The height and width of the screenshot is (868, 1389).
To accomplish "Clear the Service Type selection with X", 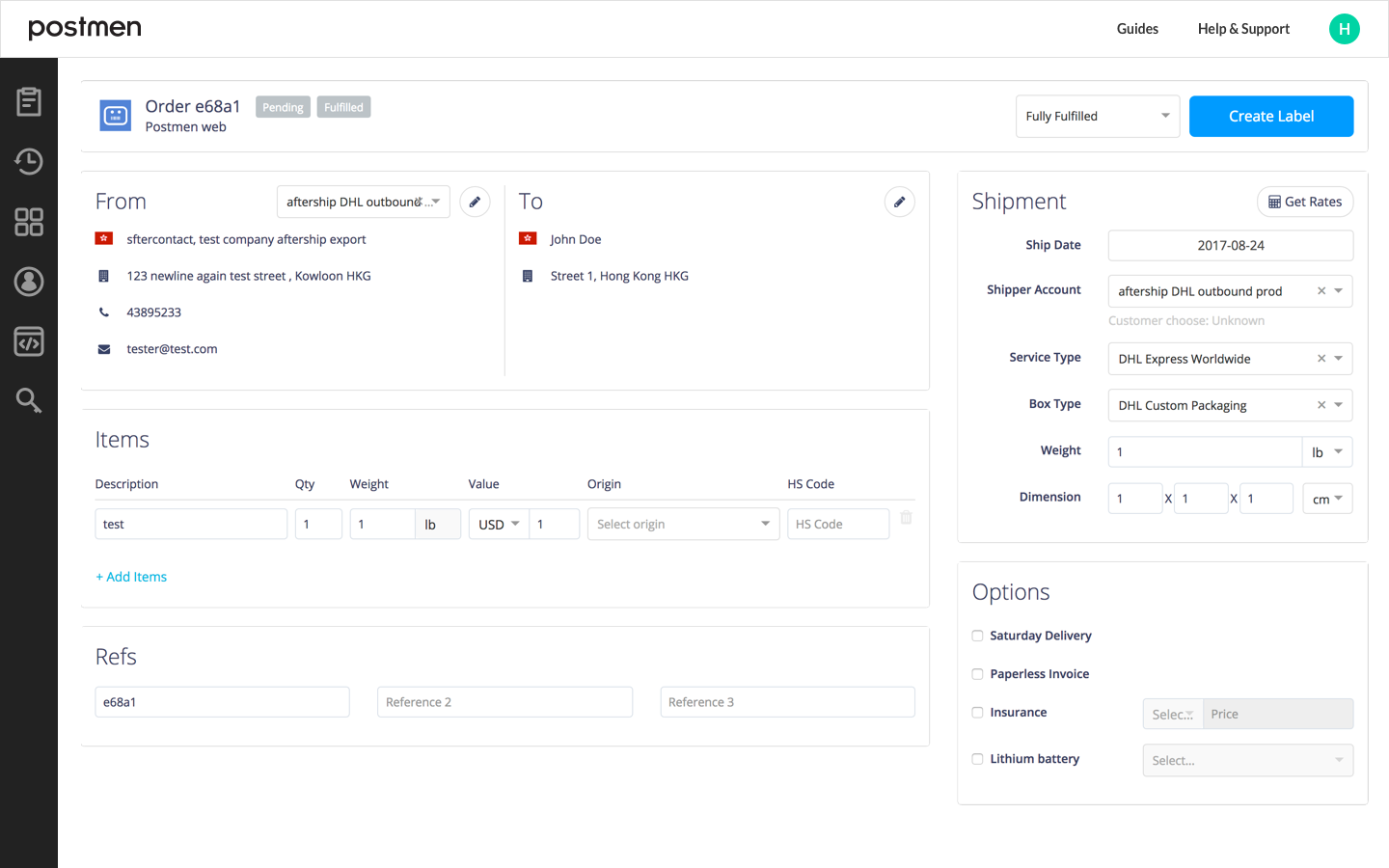I will click(x=1321, y=358).
